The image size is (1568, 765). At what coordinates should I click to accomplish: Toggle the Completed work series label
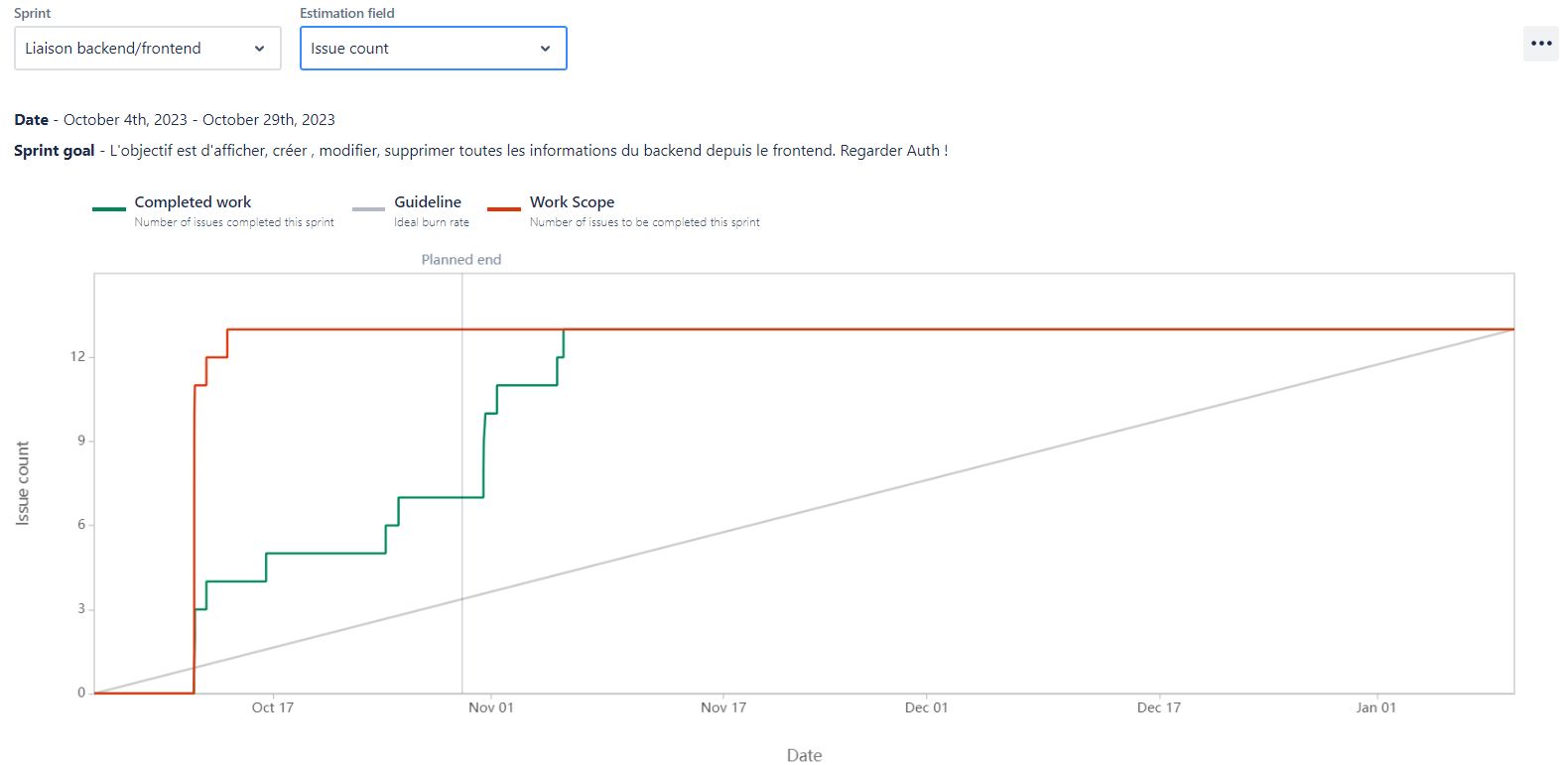[193, 202]
